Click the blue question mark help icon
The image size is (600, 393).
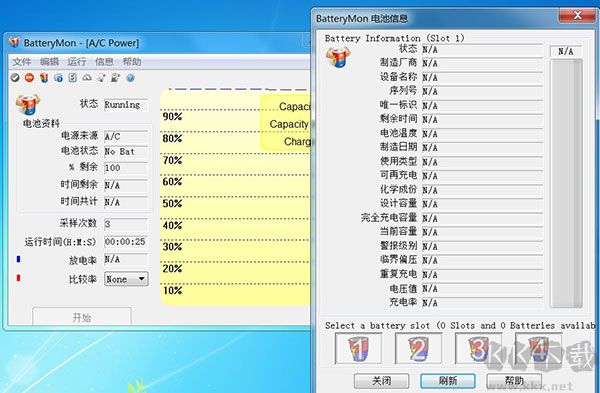pyautogui.click(x=130, y=78)
